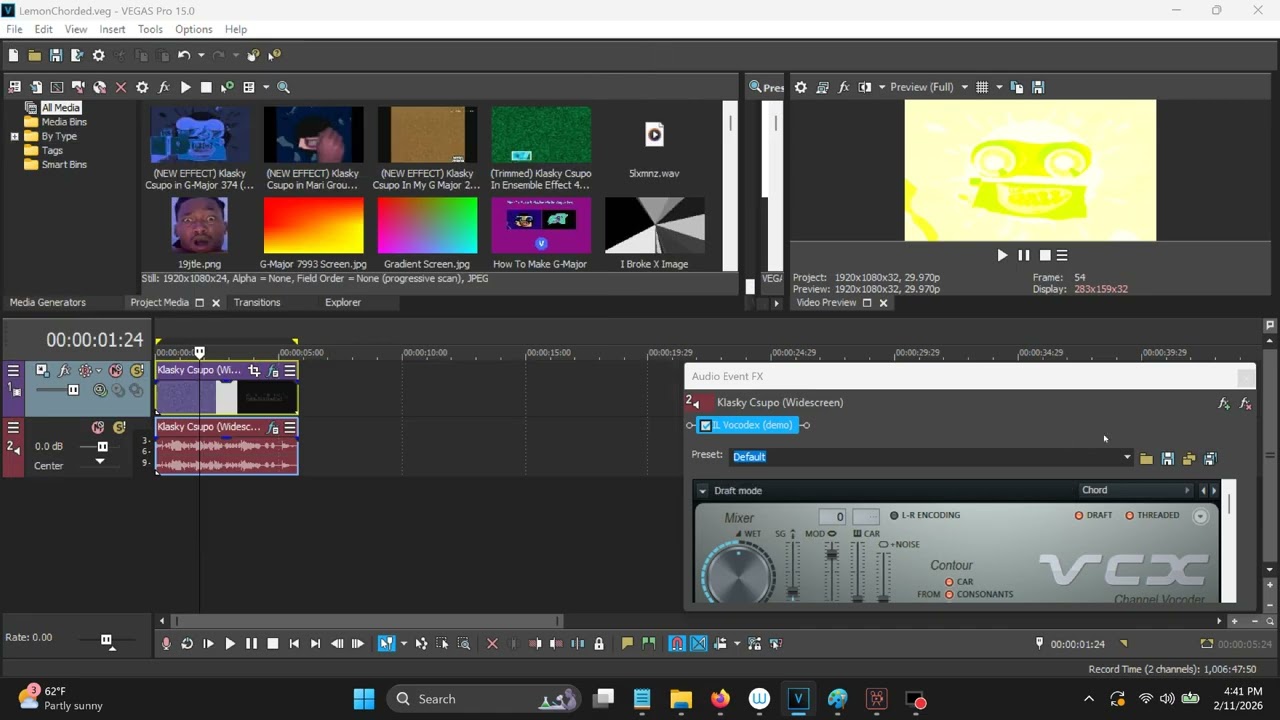Open video preview Project Video Properties gear
Viewport: 1280px width, 720px height.
click(x=800, y=87)
